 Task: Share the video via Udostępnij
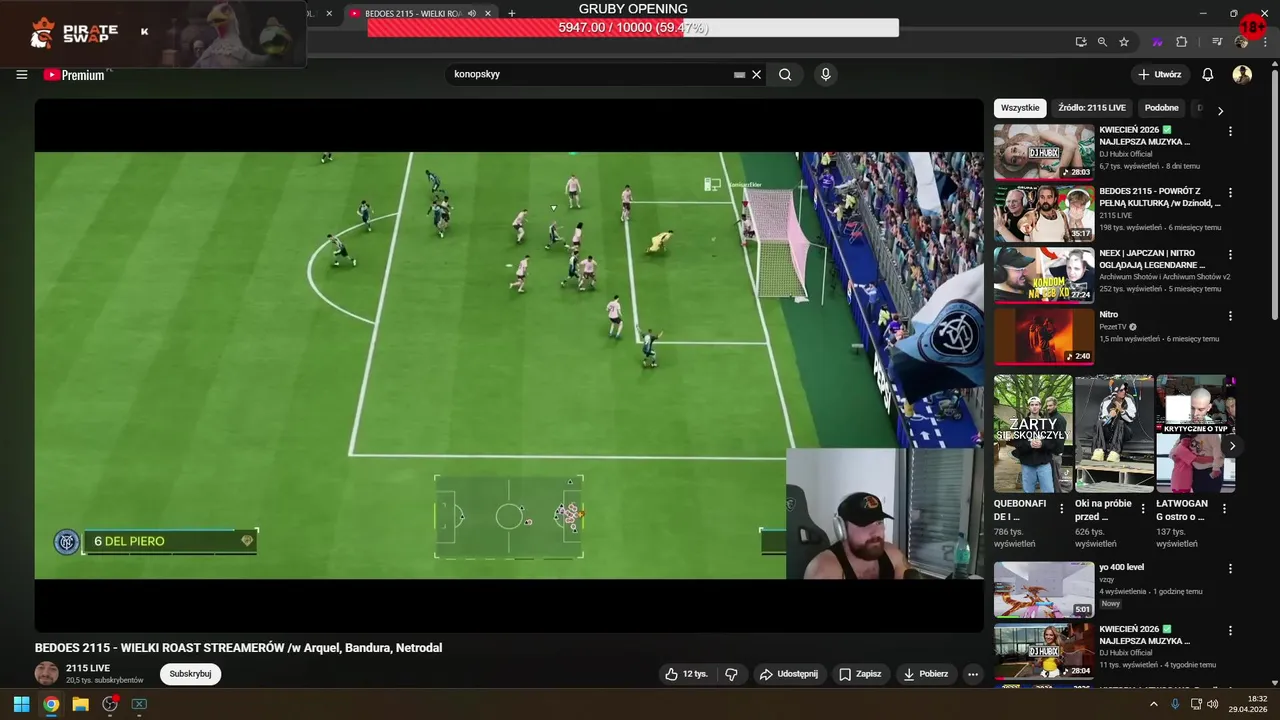[789, 674]
